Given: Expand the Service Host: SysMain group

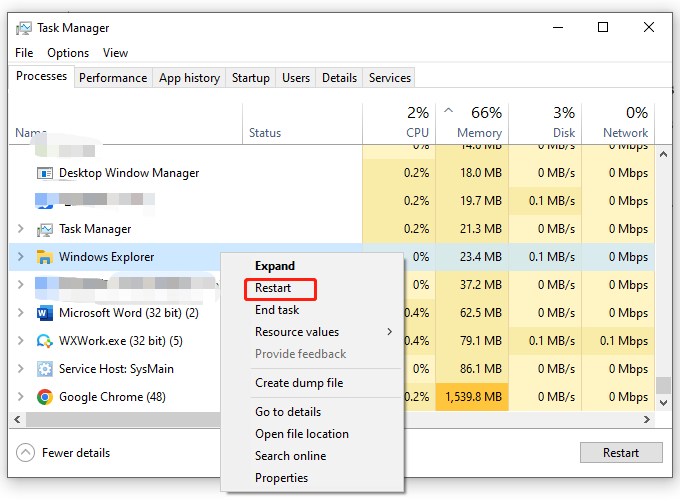Looking at the screenshot, I should (x=20, y=368).
